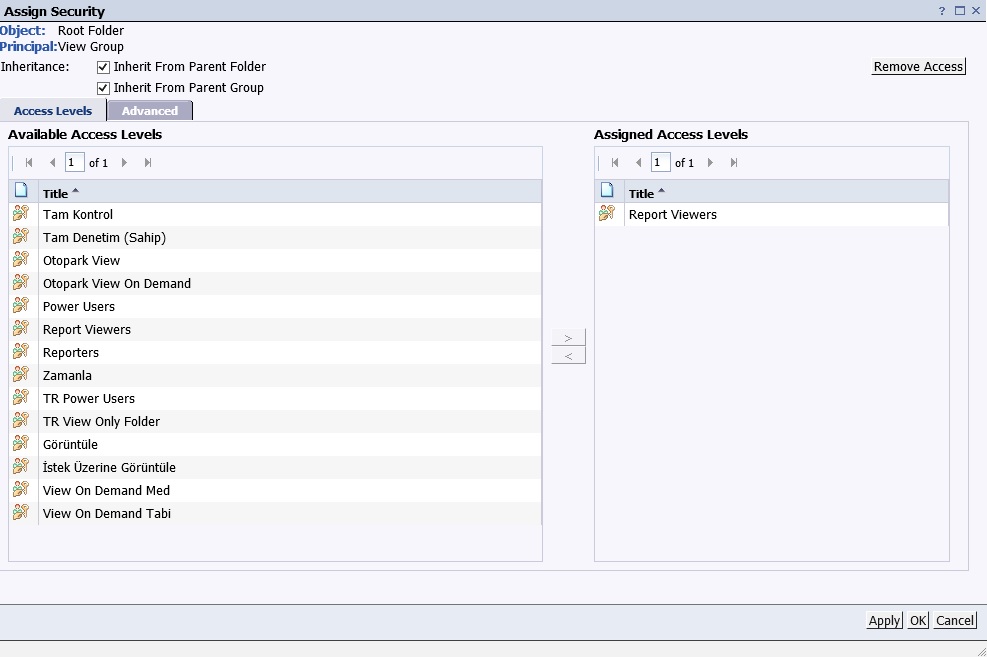
Task: Click the Remove Access button
Action: tap(918, 67)
